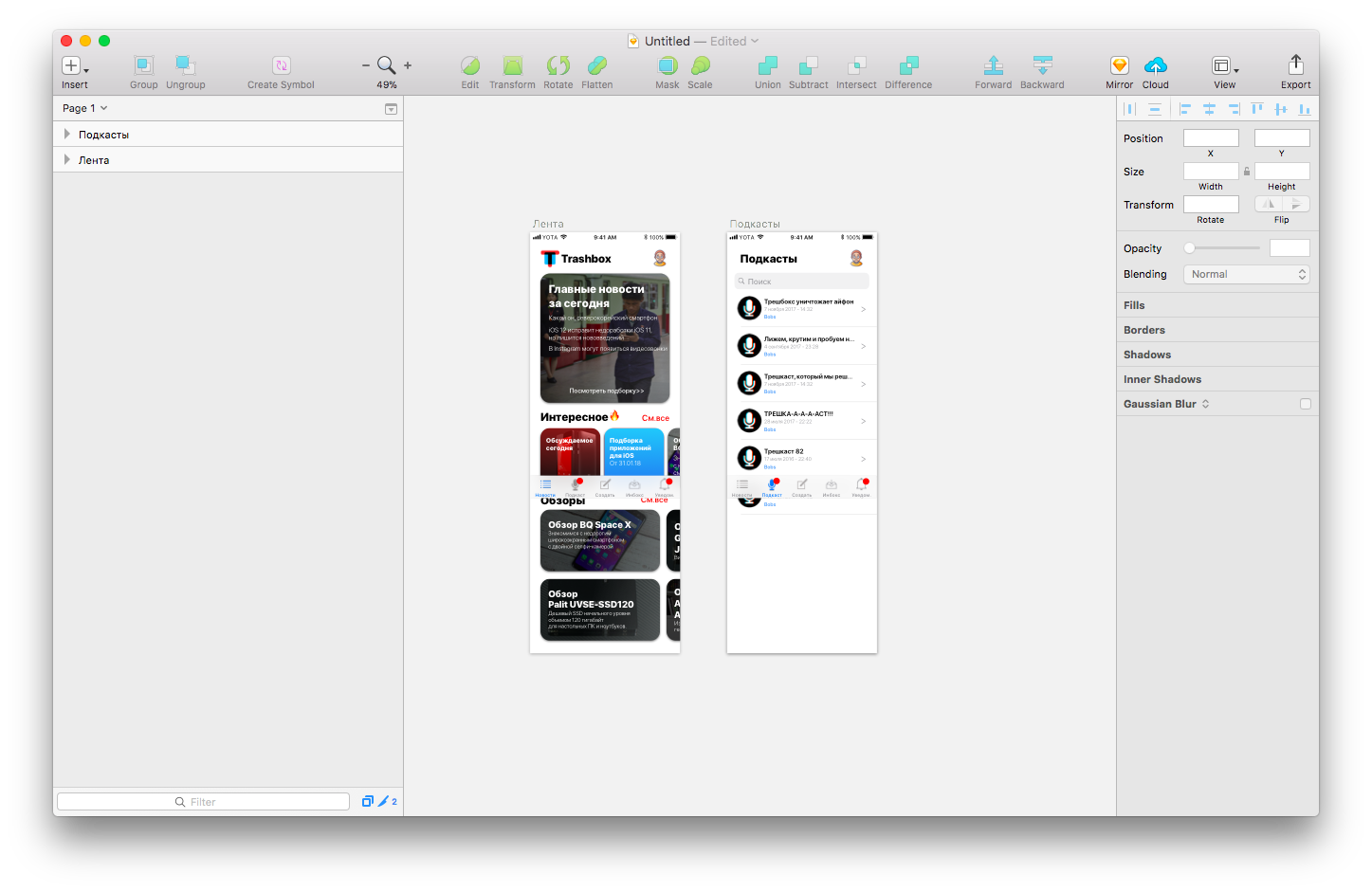This screenshot has width=1372, height=892.
Task: Zoom in with the plus button
Action: [408, 65]
